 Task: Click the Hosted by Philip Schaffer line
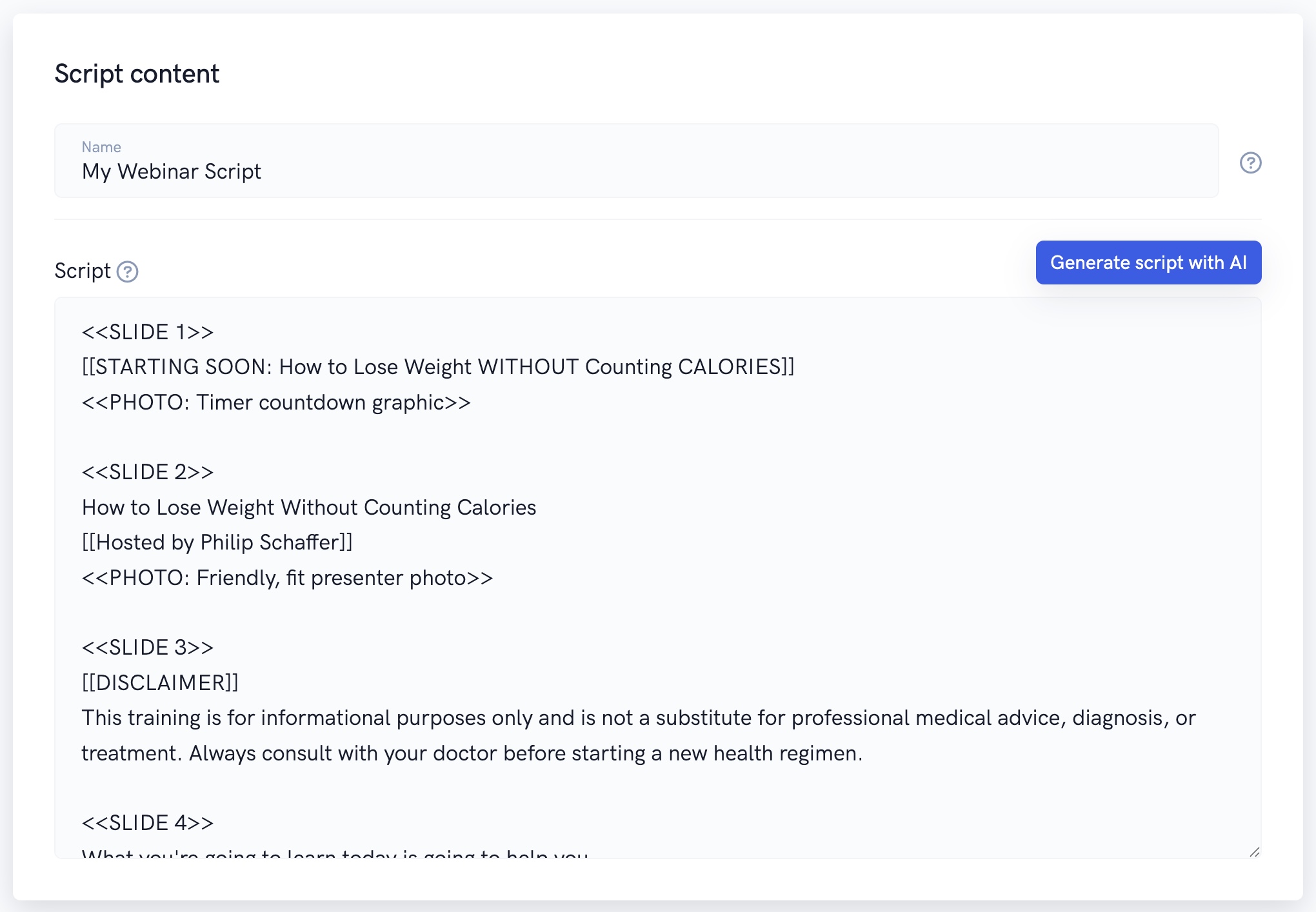click(217, 542)
